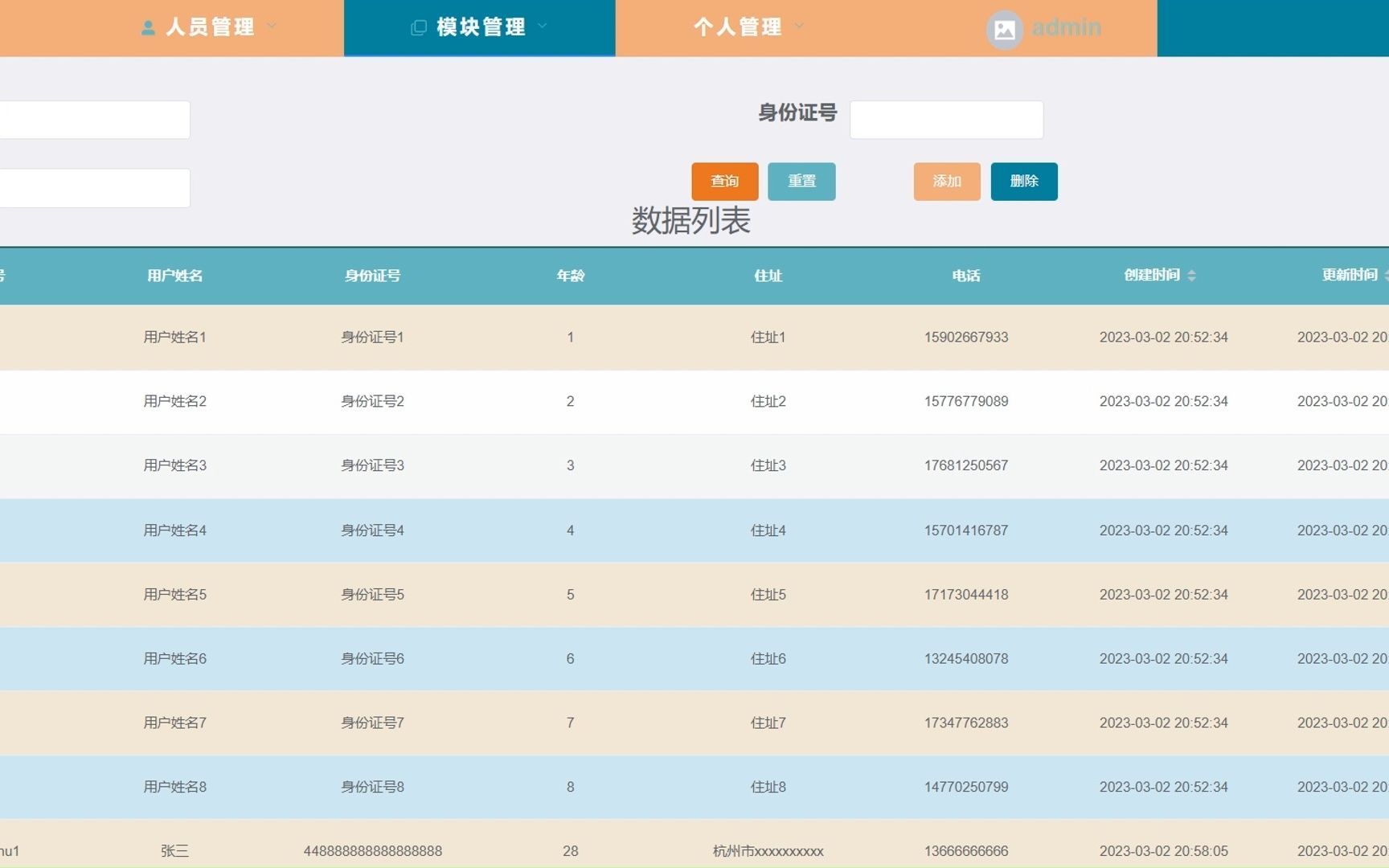Viewport: 1389px width, 868px height.
Task: Focus the 身份证号 input field
Action: 947,120
